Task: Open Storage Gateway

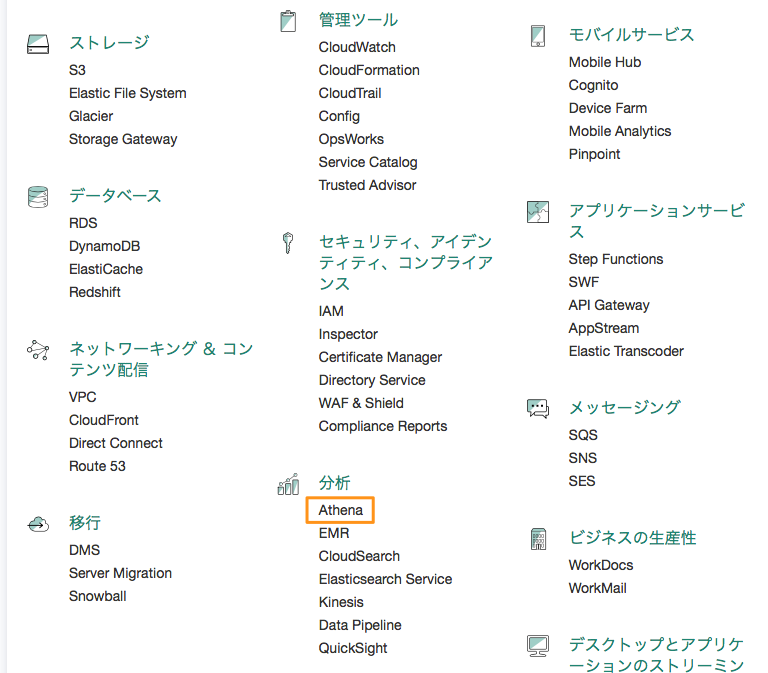Action: click(x=123, y=139)
